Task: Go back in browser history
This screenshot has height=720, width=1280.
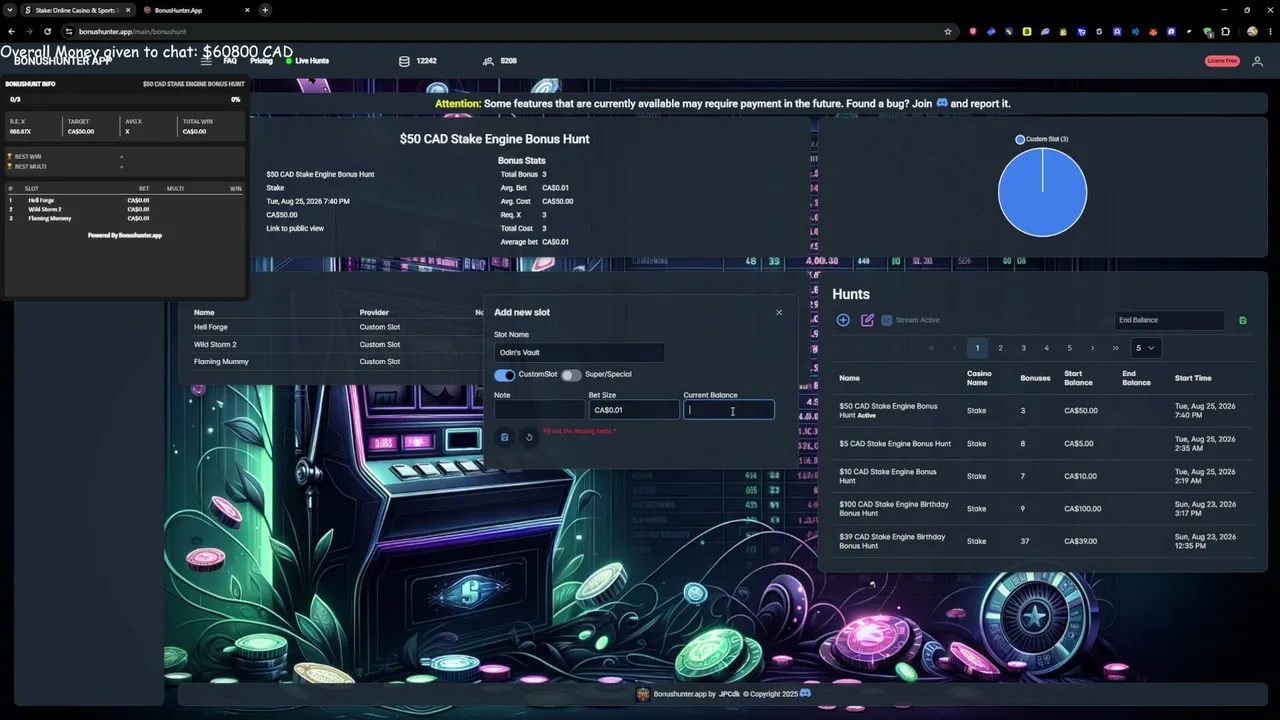Action: click(x=11, y=31)
